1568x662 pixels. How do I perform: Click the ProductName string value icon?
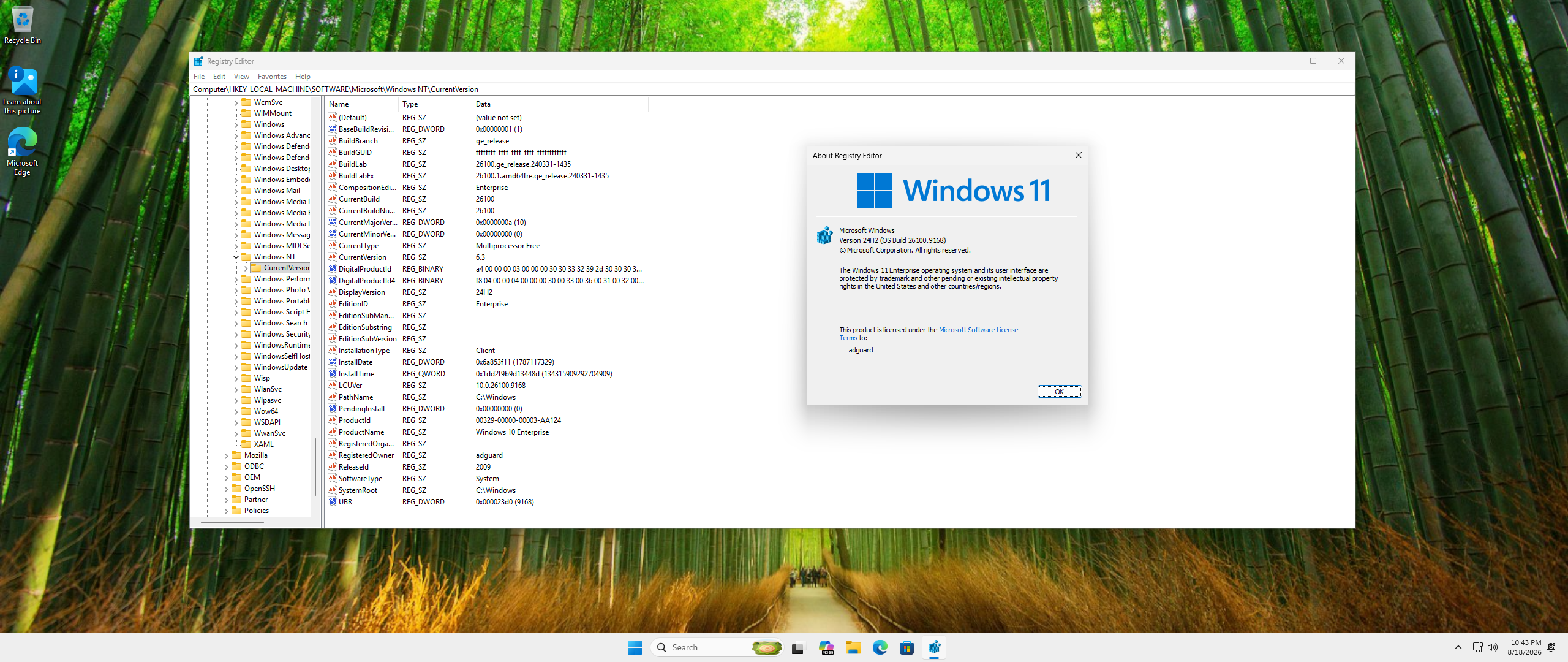coord(333,432)
